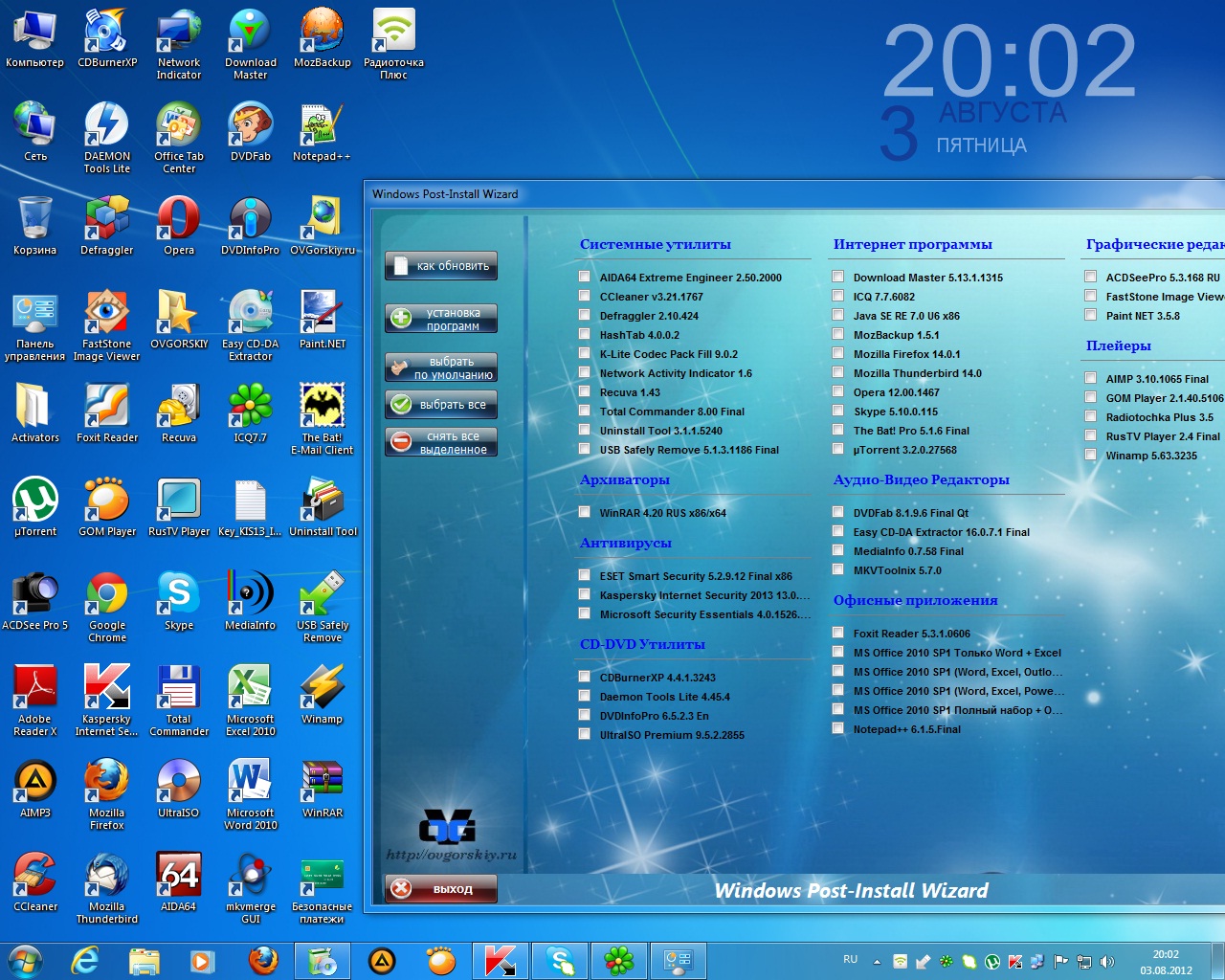Click the Skype taskbar button

click(x=560, y=960)
